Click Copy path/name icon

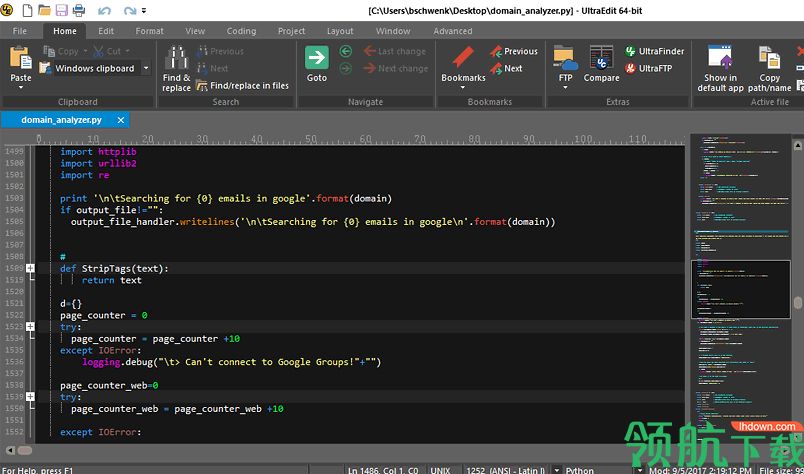pos(769,57)
